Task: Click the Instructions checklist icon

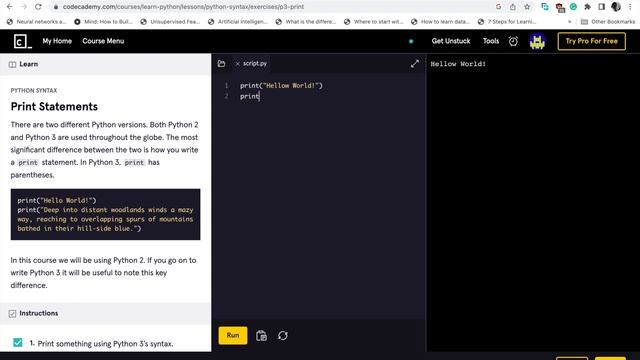Action: 12,313
